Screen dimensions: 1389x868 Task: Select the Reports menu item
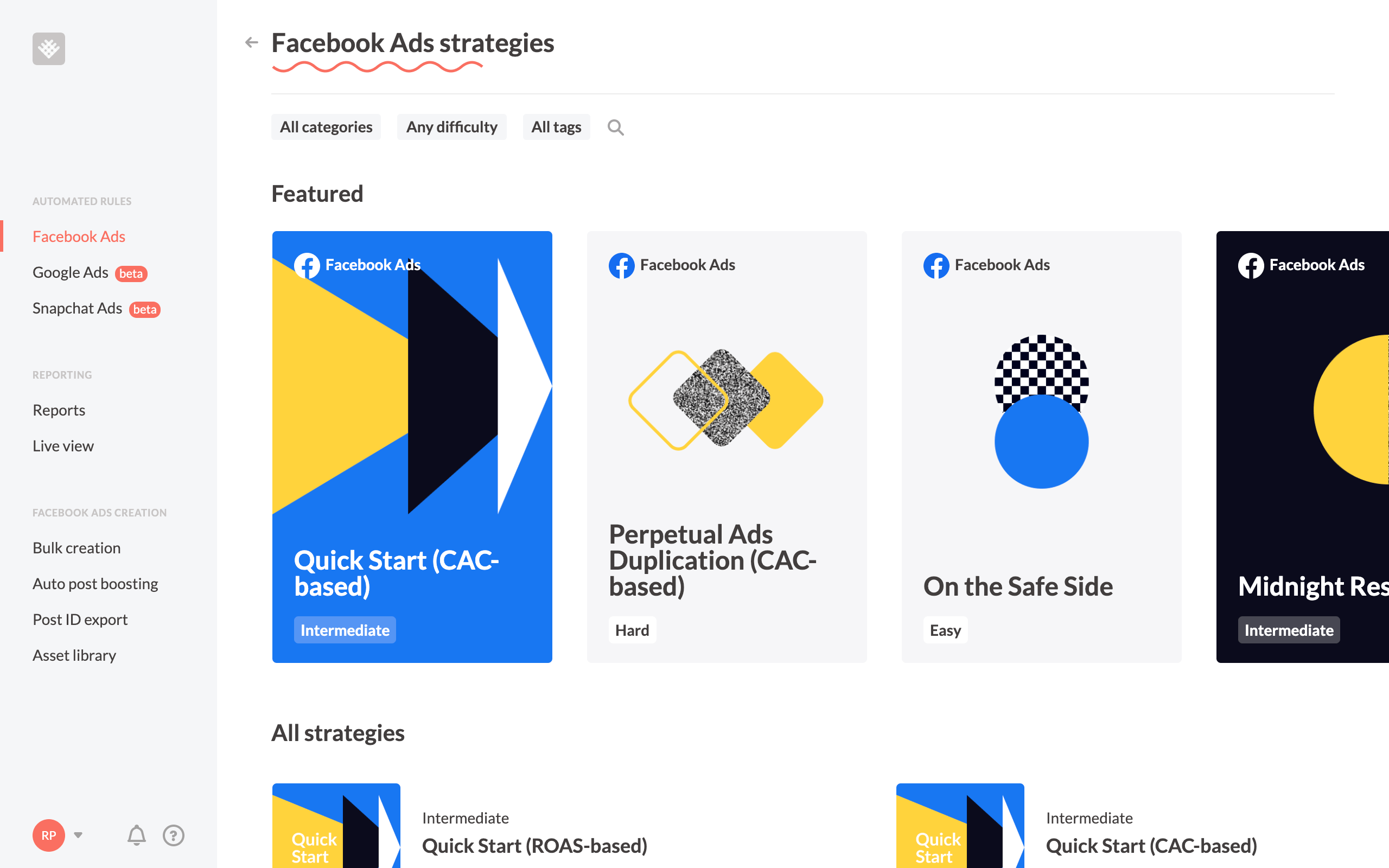pyautogui.click(x=58, y=409)
